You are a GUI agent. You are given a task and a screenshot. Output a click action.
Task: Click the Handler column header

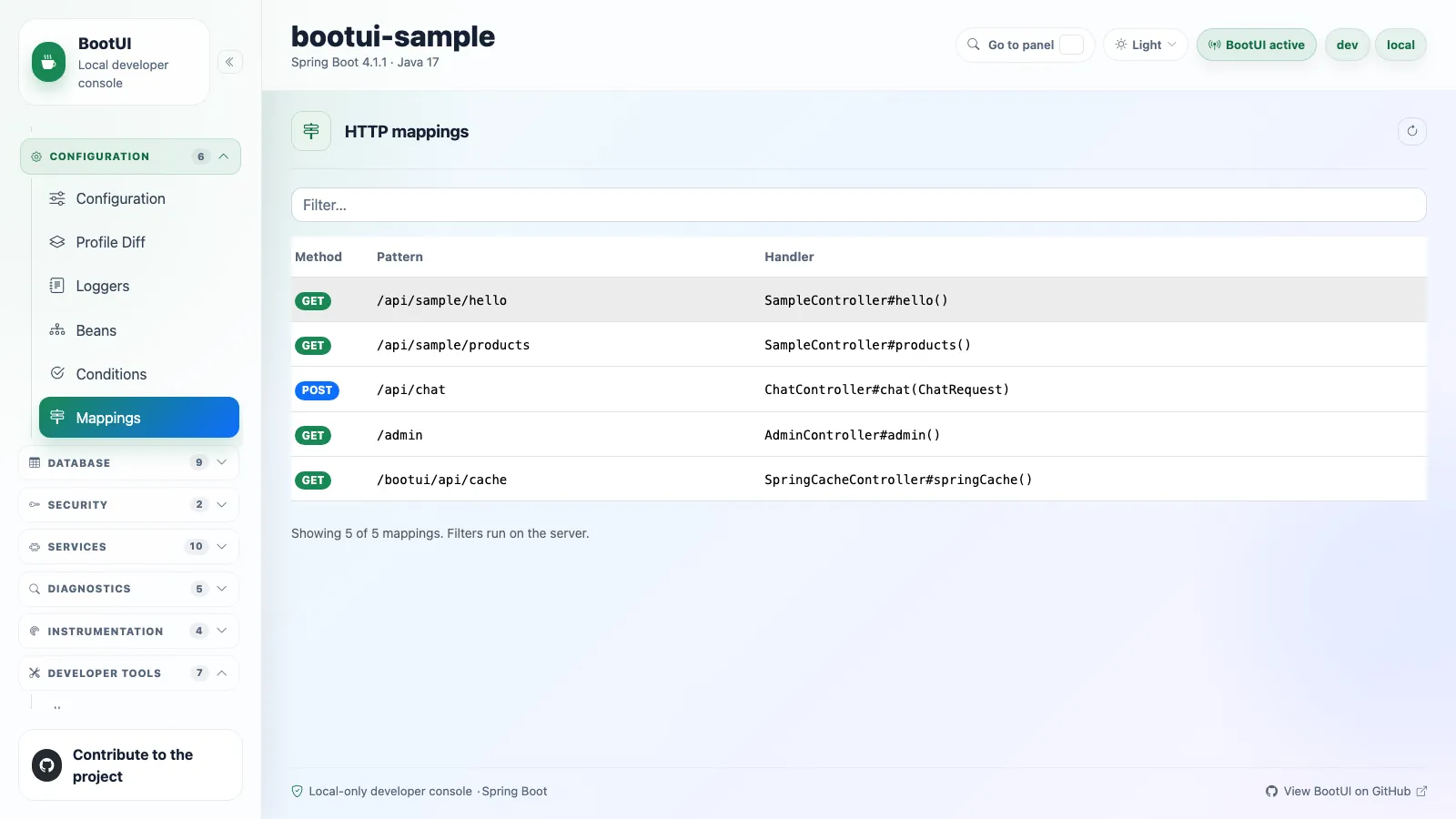coord(789,257)
